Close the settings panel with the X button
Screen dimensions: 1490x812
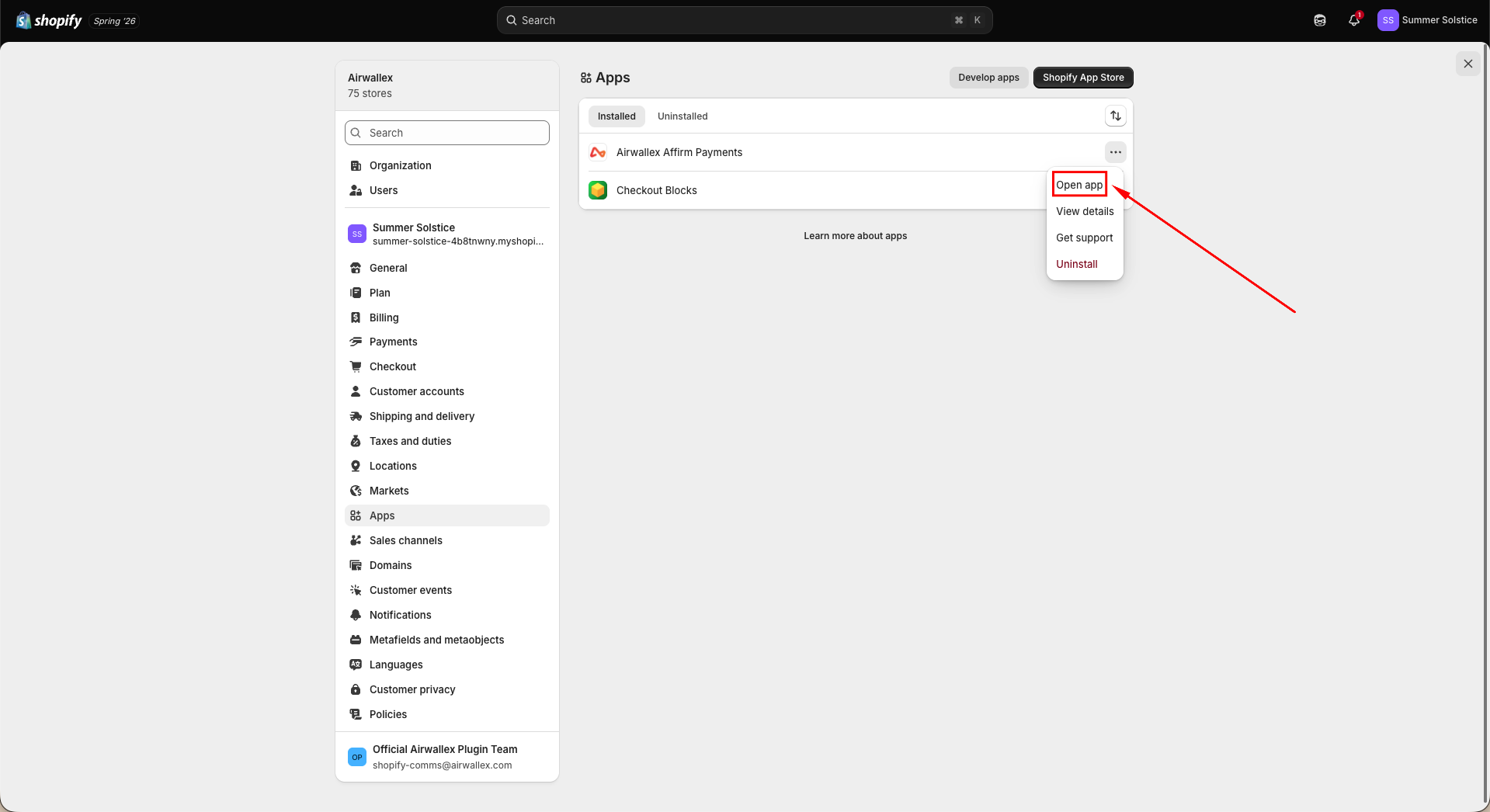click(1467, 64)
